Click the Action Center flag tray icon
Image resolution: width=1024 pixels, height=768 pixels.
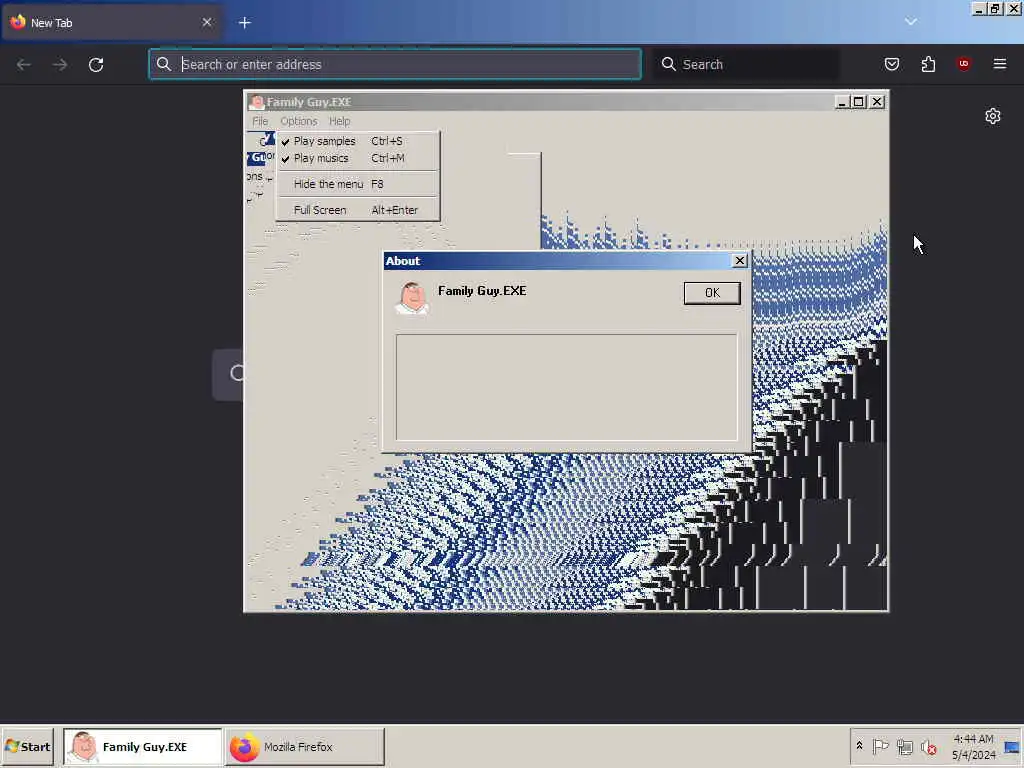[x=880, y=746]
